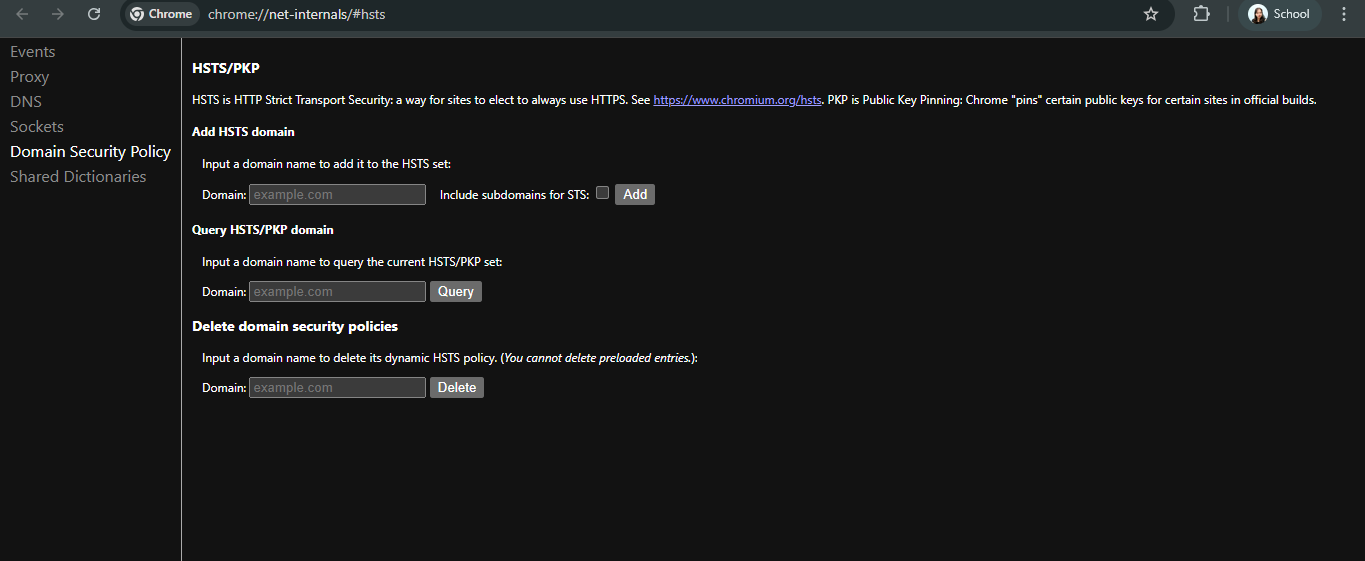The width and height of the screenshot is (1365, 561).
Task: Open the Proxy section
Action: point(30,77)
